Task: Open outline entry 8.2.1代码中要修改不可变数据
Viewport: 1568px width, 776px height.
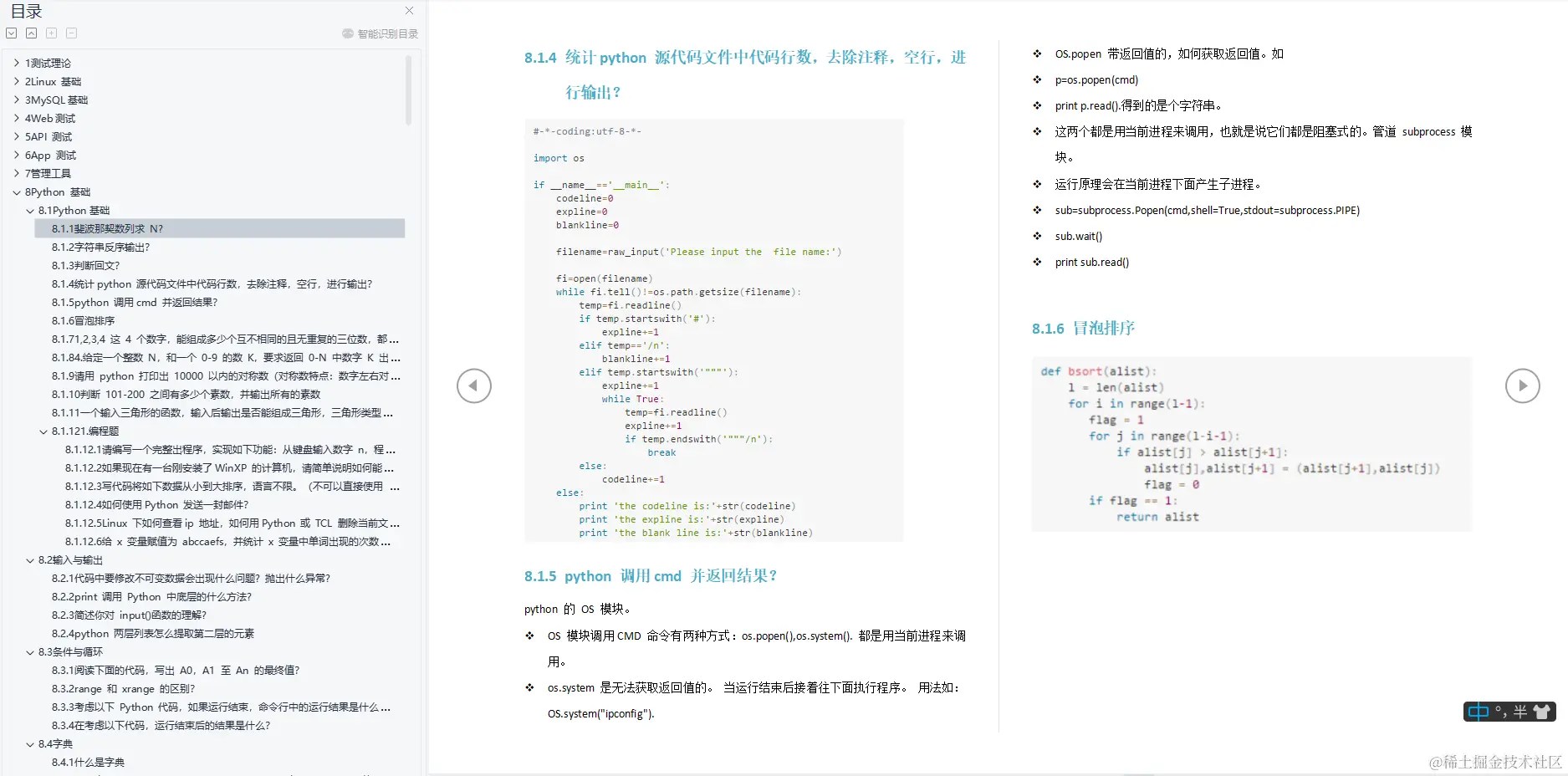Action: point(192,578)
